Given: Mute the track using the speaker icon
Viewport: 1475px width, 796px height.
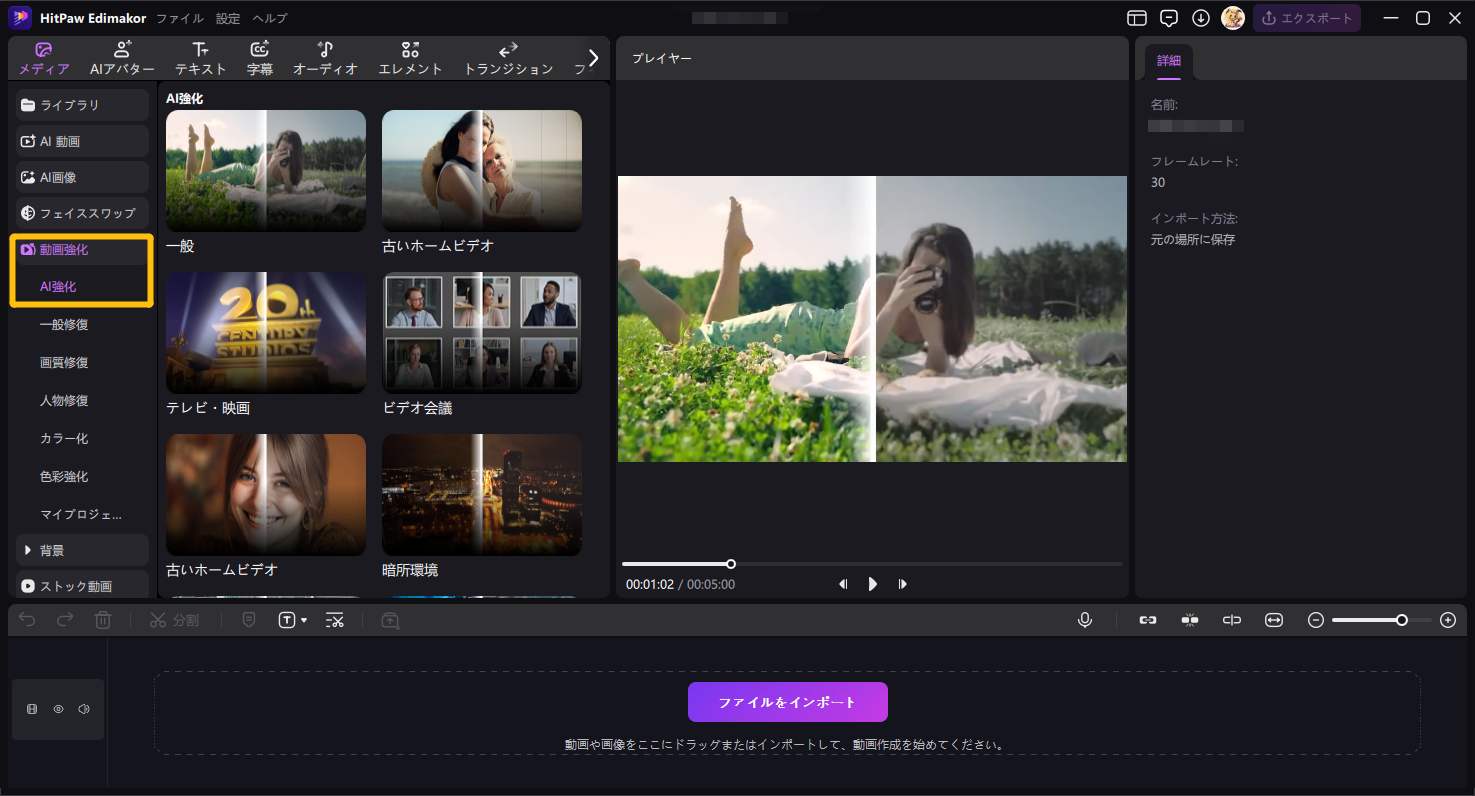Looking at the screenshot, I should coord(84,709).
